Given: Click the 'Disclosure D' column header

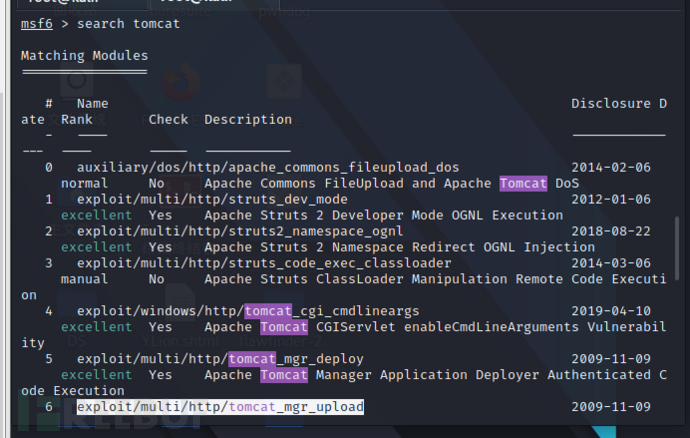Looking at the screenshot, I should (x=619, y=103).
